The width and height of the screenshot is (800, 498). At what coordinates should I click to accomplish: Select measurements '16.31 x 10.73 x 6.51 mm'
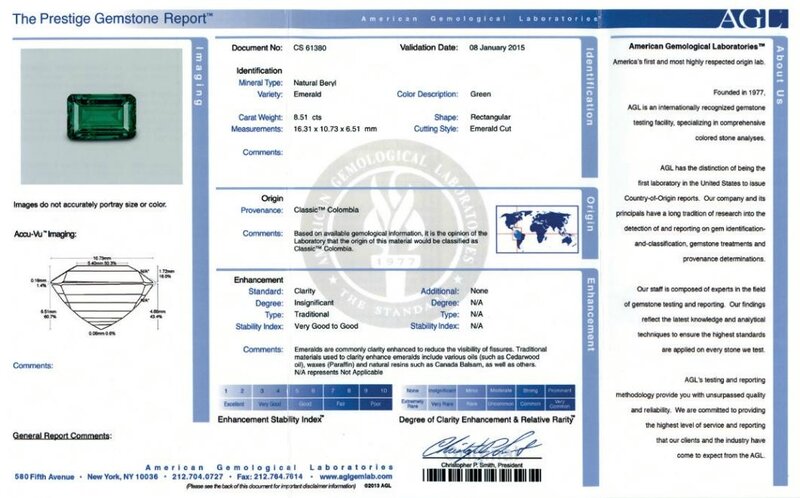335,129
